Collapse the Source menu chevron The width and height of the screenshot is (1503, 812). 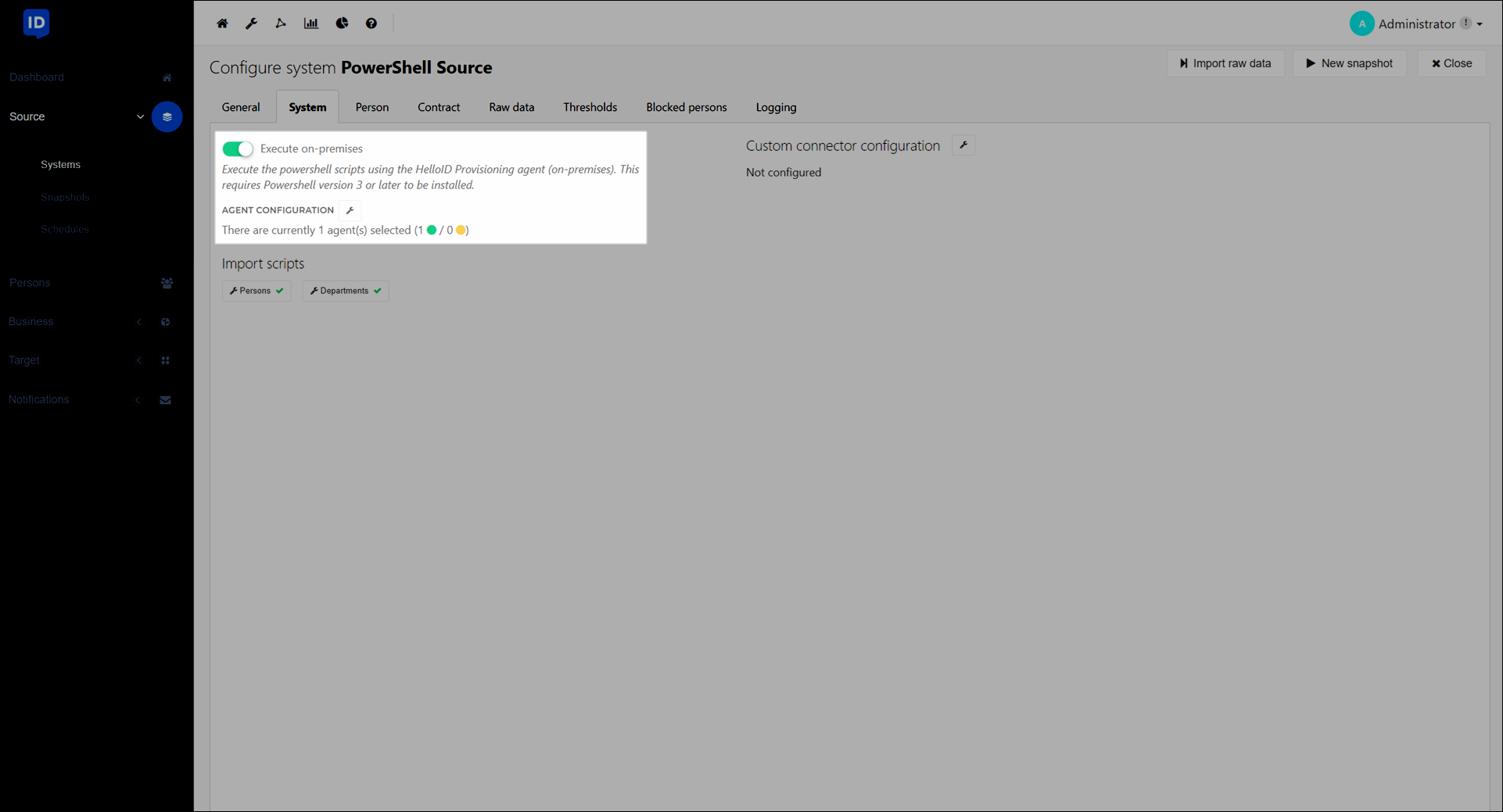[x=140, y=116]
